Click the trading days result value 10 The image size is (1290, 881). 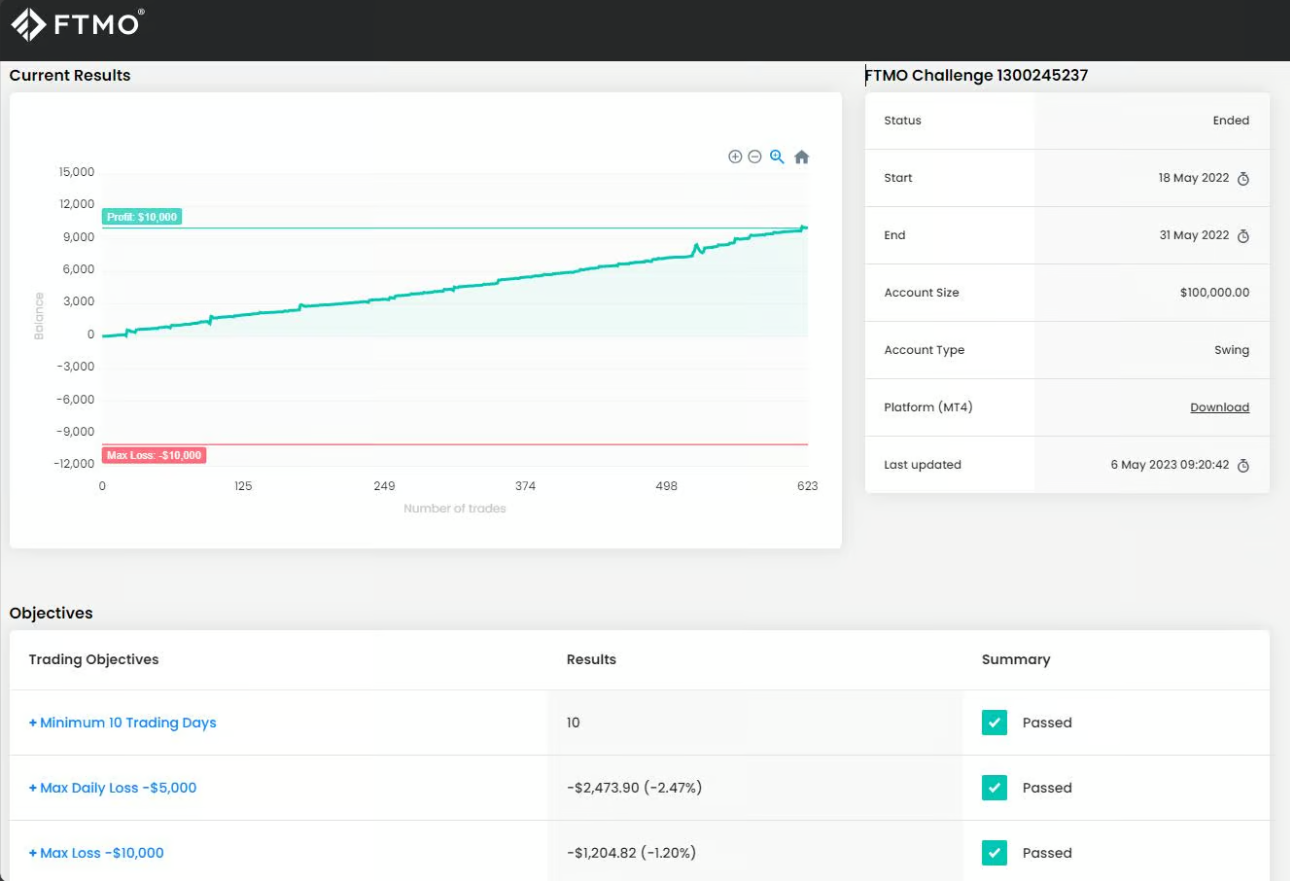click(x=573, y=723)
